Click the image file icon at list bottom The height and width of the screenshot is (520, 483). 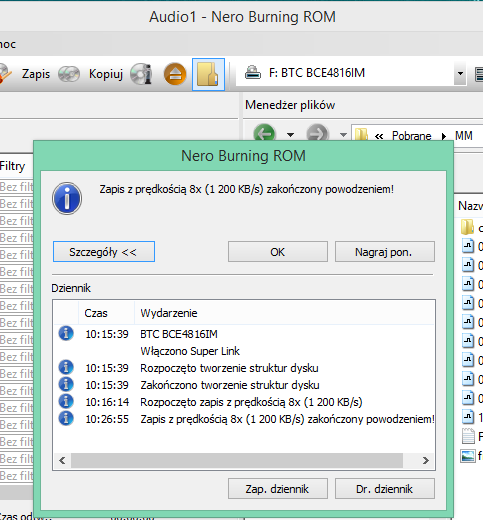pos(467,455)
